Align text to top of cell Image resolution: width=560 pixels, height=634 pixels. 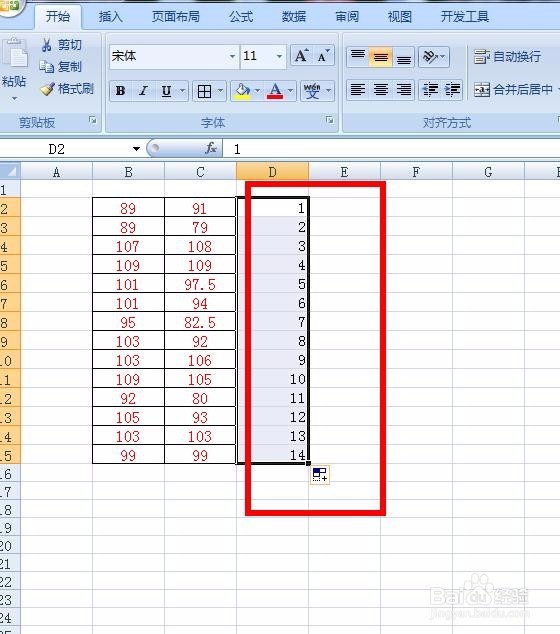pyautogui.click(x=357, y=57)
